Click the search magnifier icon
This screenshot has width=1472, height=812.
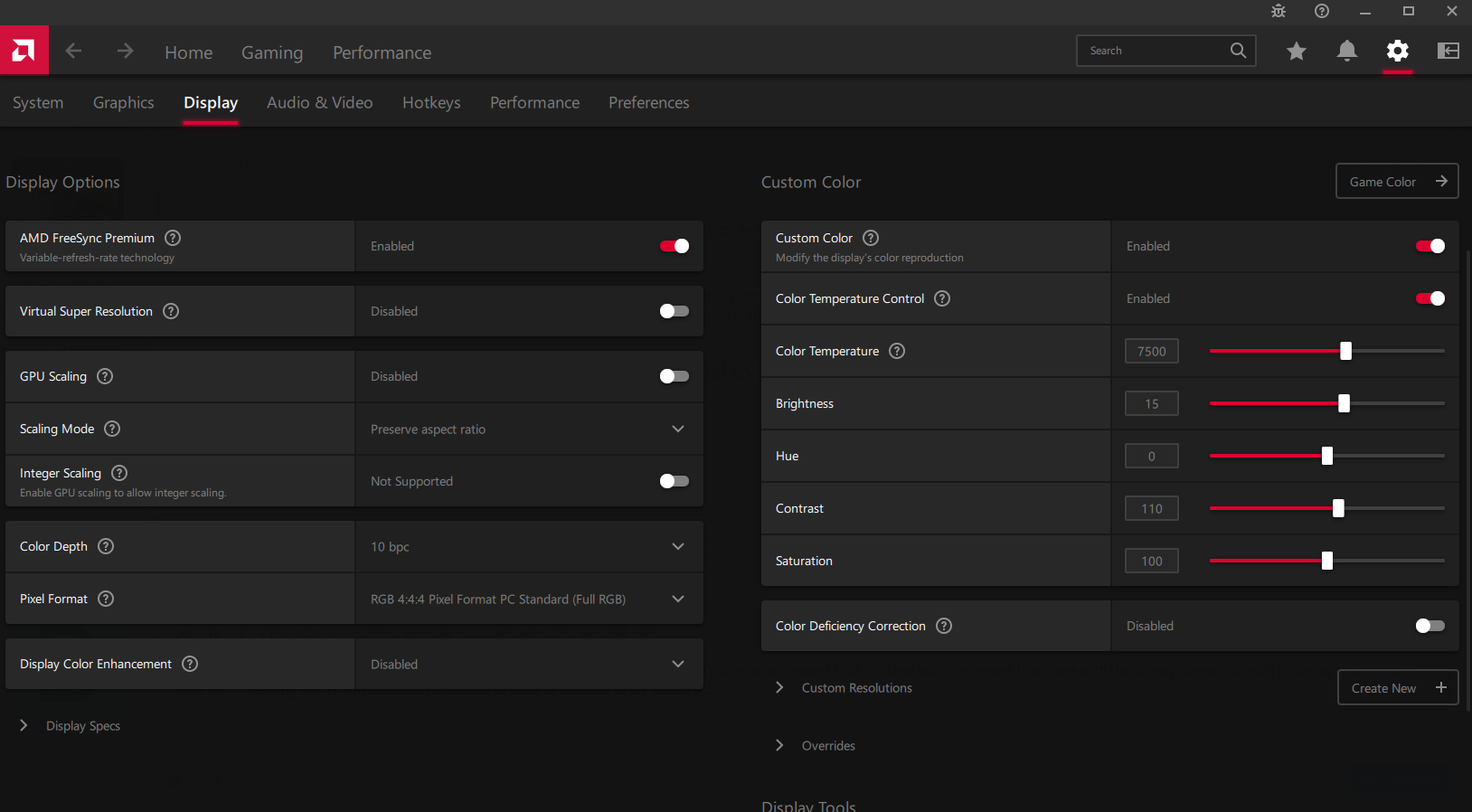[1238, 51]
